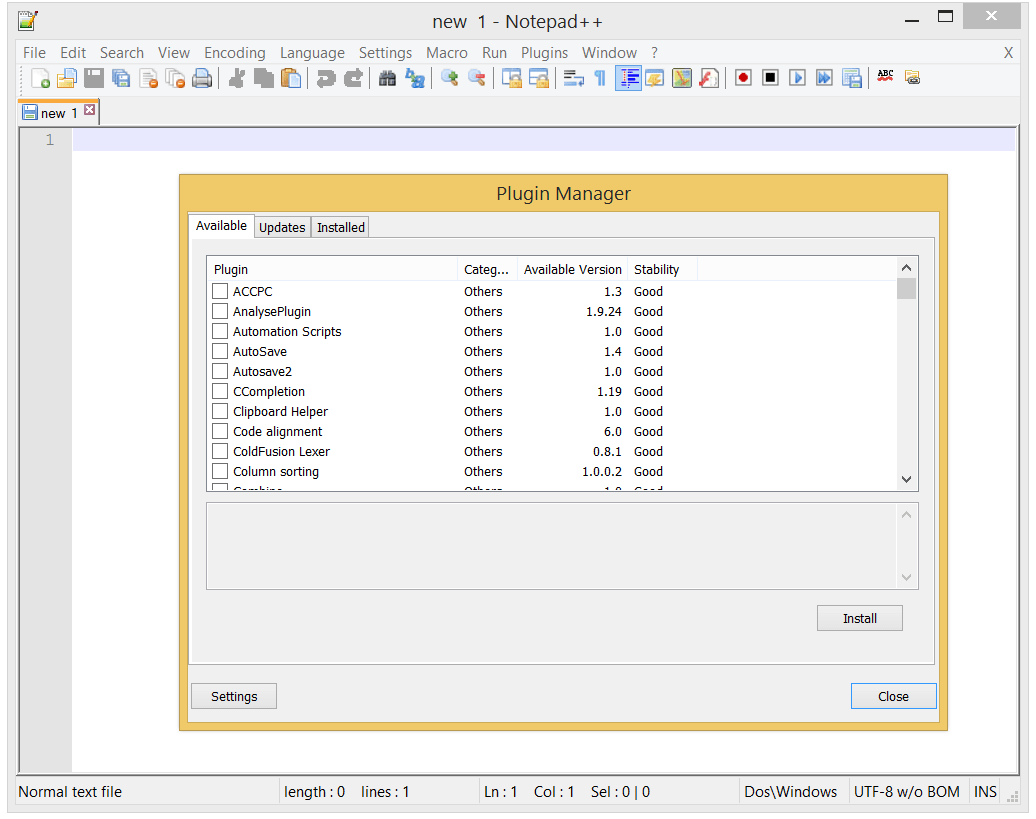Open the File menu
Image resolution: width=1036 pixels, height=819 pixels.
tap(34, 53)
